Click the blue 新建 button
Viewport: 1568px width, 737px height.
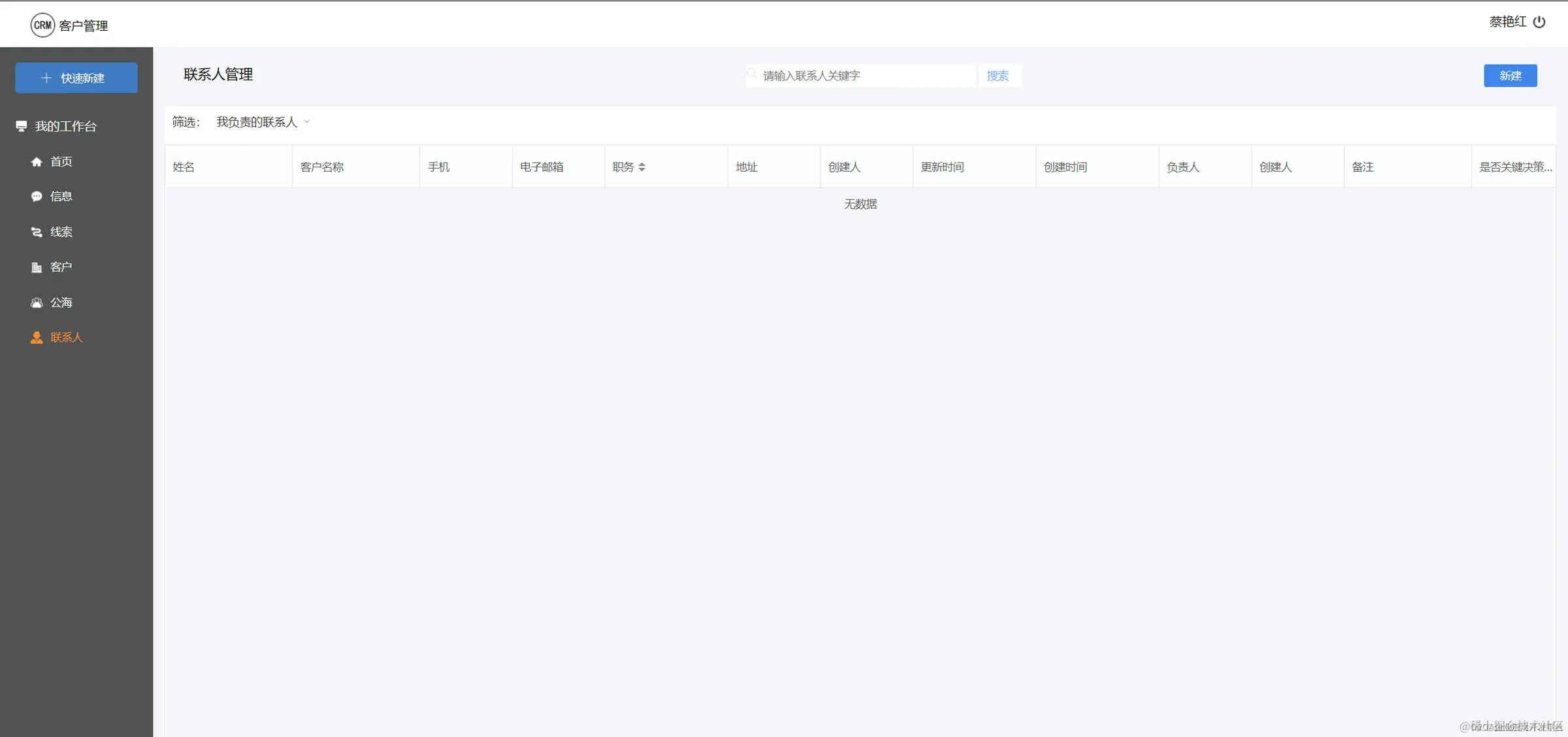(x=1510, y=76)
